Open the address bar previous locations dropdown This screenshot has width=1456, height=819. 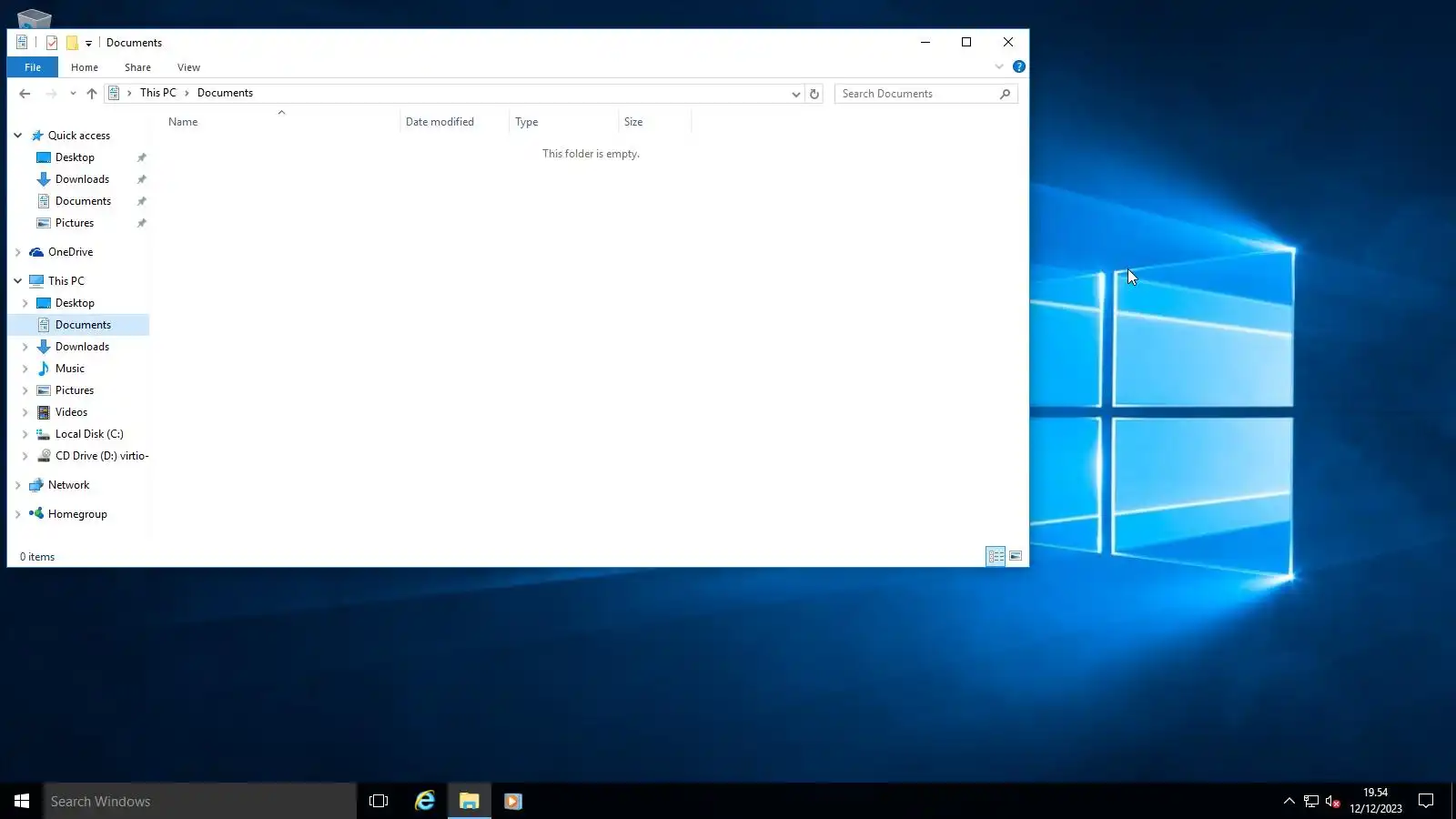tap(795, 94)
